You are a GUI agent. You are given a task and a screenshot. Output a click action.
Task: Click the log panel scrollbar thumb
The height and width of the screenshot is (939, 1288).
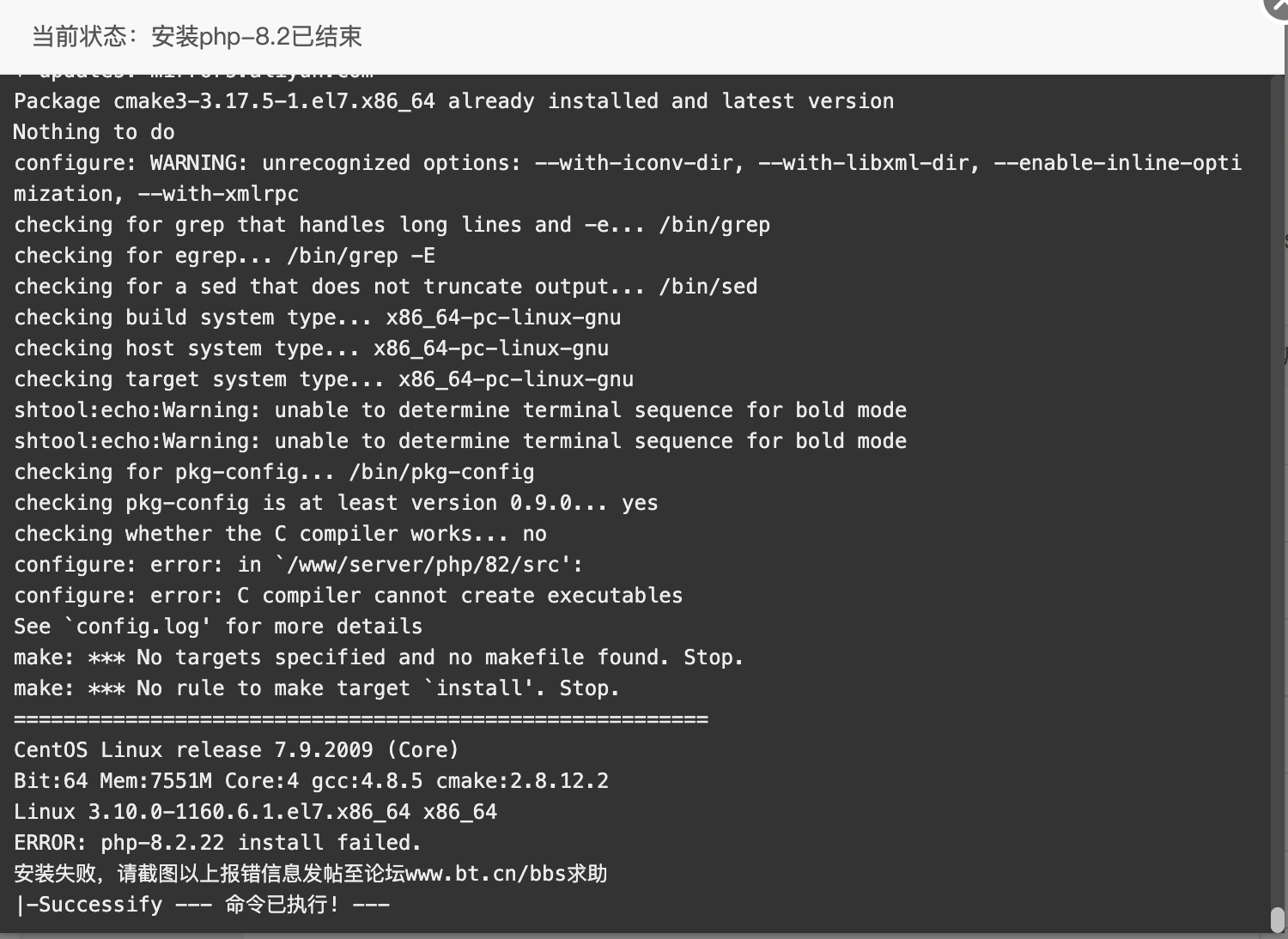coord(1277,918)
